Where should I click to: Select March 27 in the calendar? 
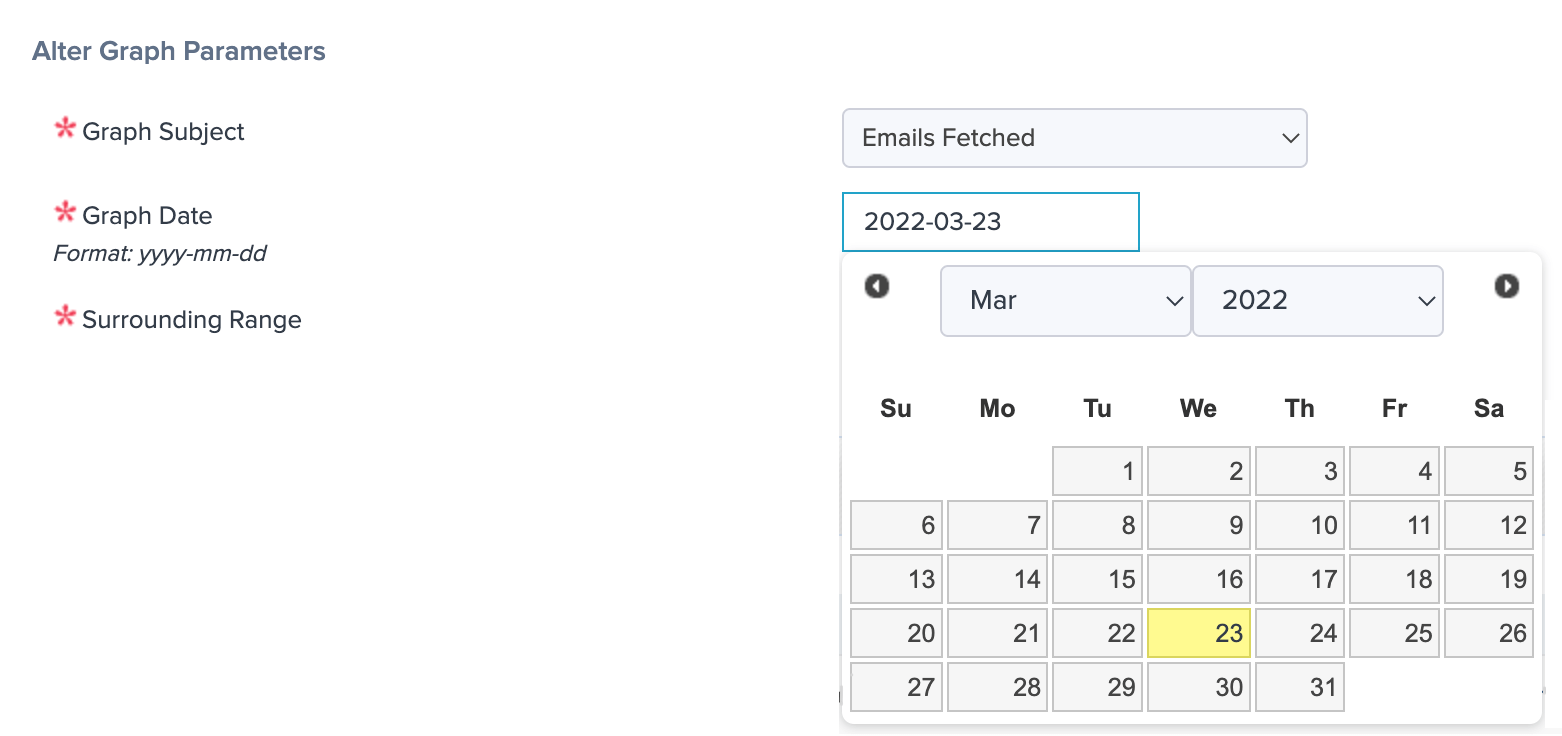coord(896,687)
